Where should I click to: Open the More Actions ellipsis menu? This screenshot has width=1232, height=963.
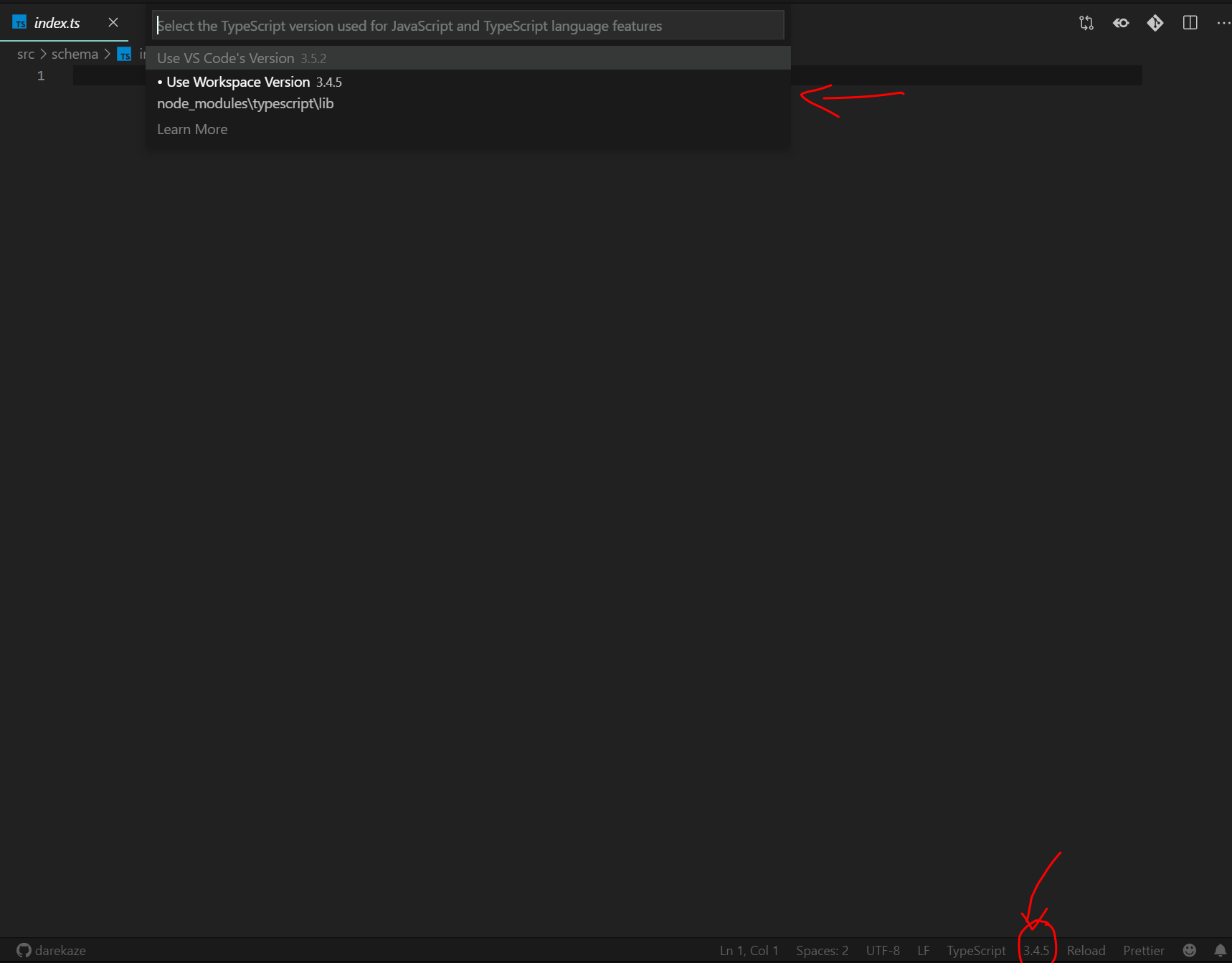pyautogui.click(x=1223, y=23)
